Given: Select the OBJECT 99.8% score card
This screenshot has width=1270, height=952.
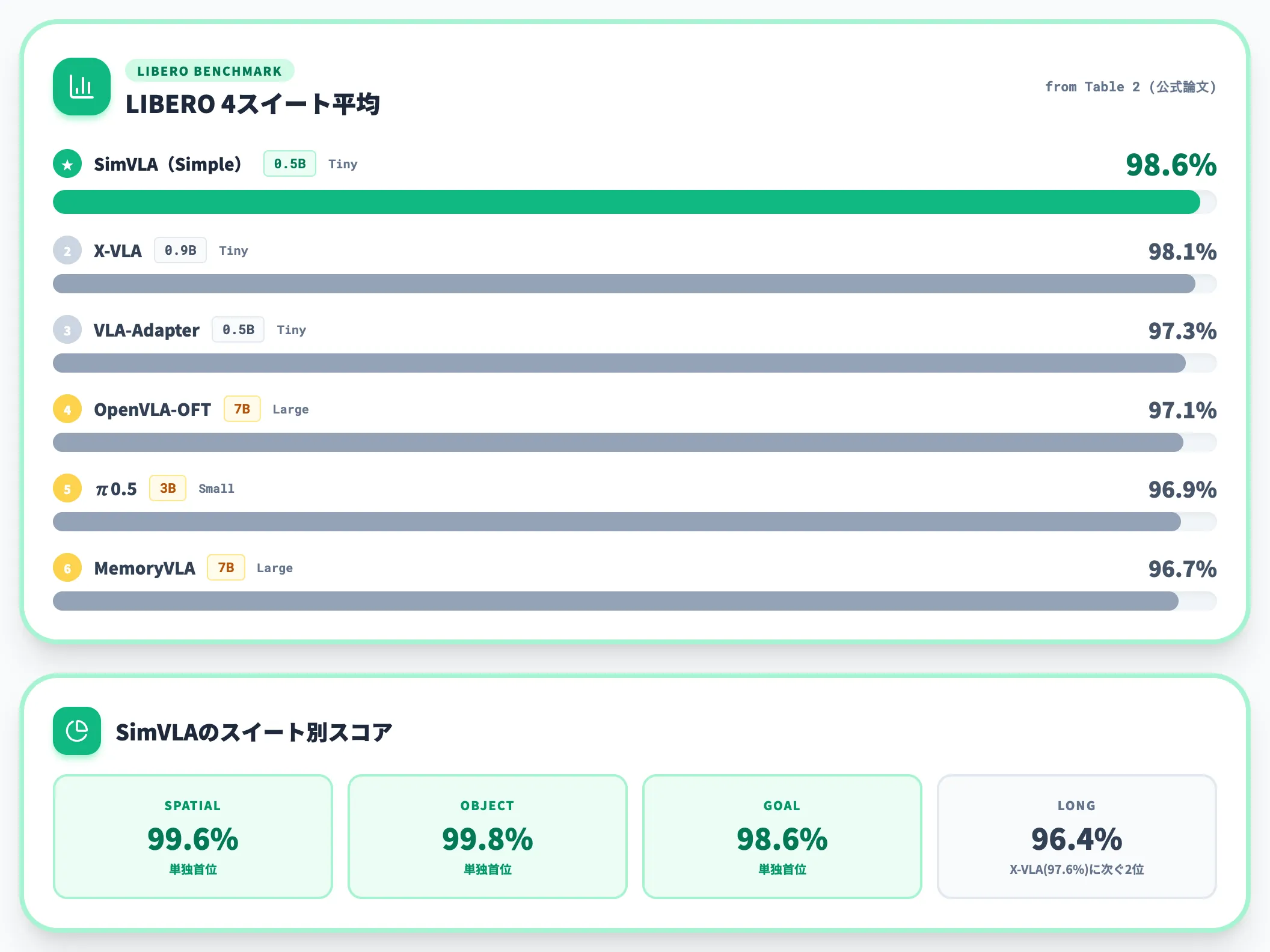Looking at the screenshot, I should (488, 837).
